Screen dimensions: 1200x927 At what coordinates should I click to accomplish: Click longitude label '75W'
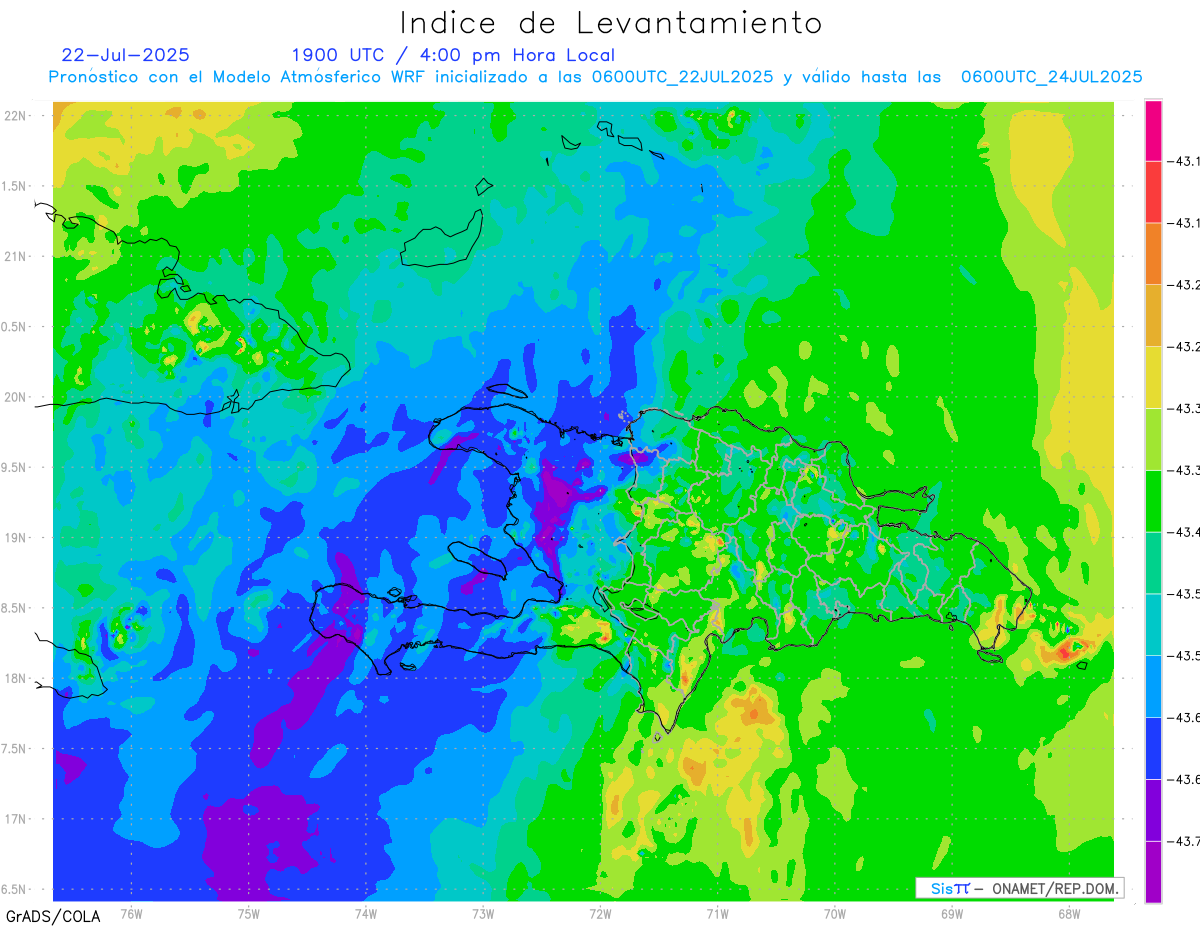point(248,914)
